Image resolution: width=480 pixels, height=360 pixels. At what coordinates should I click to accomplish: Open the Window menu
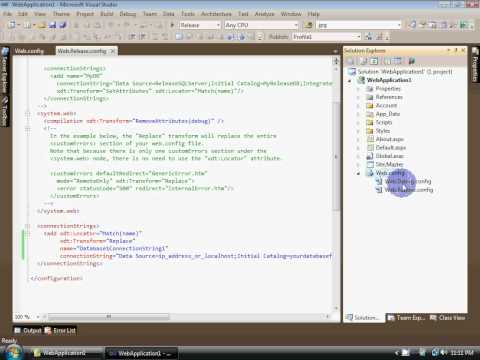click(291, 14)
